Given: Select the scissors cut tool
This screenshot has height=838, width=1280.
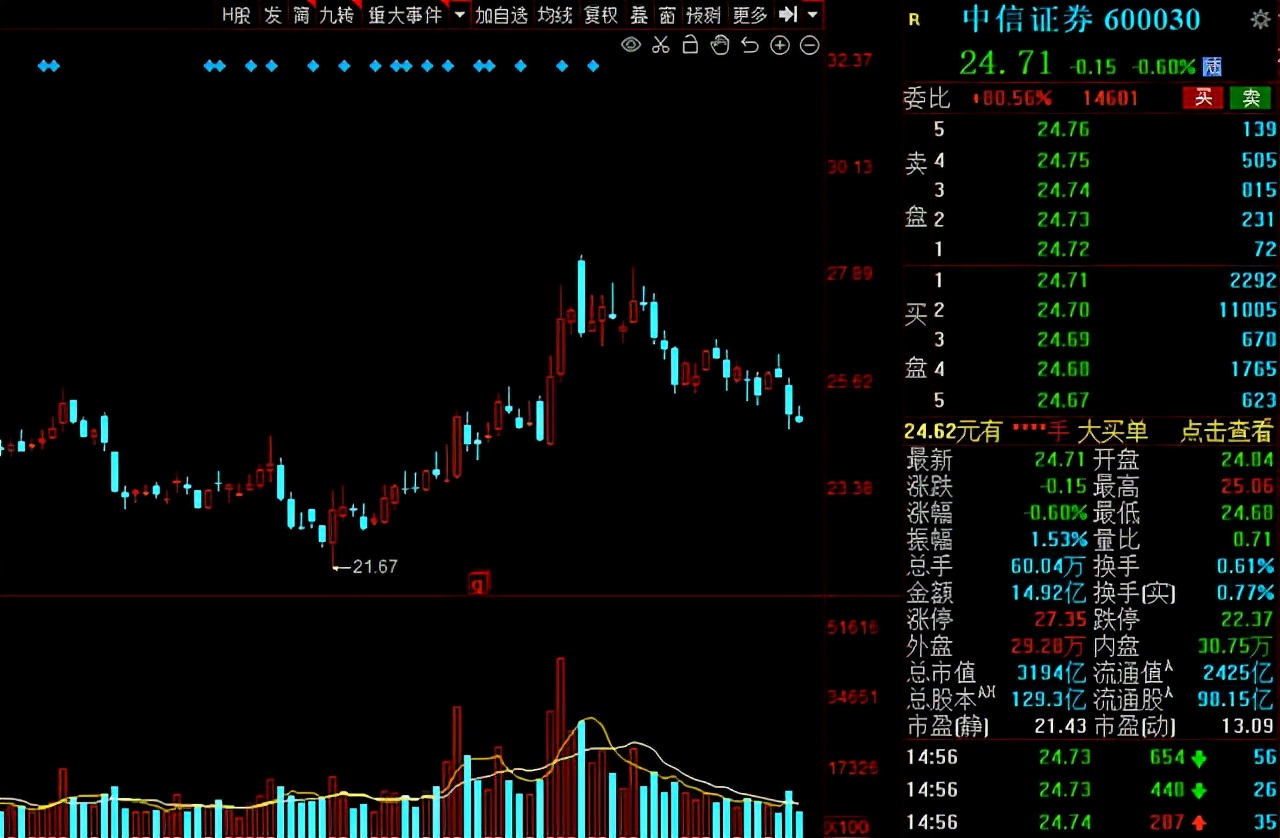Looking at the screenshot, I should click(x=660, y=45).
